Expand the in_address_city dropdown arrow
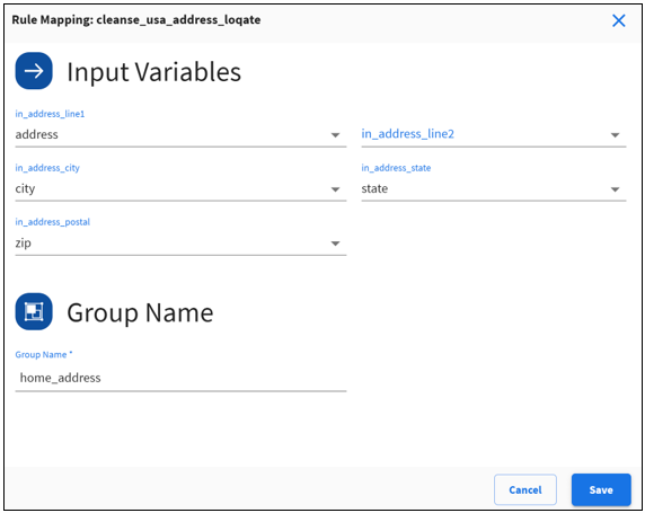The image size is (645, 513). pos(335,189)
